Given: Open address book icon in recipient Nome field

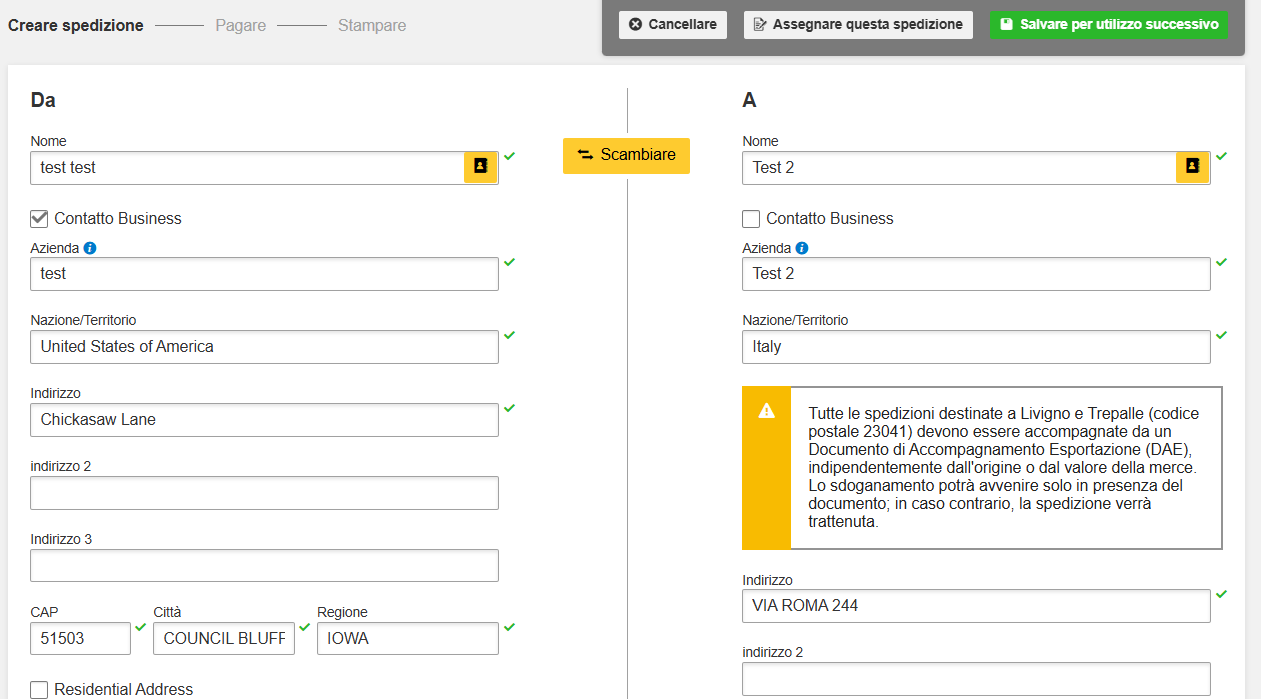Looking at the screenshot, I should [1192, 167].
